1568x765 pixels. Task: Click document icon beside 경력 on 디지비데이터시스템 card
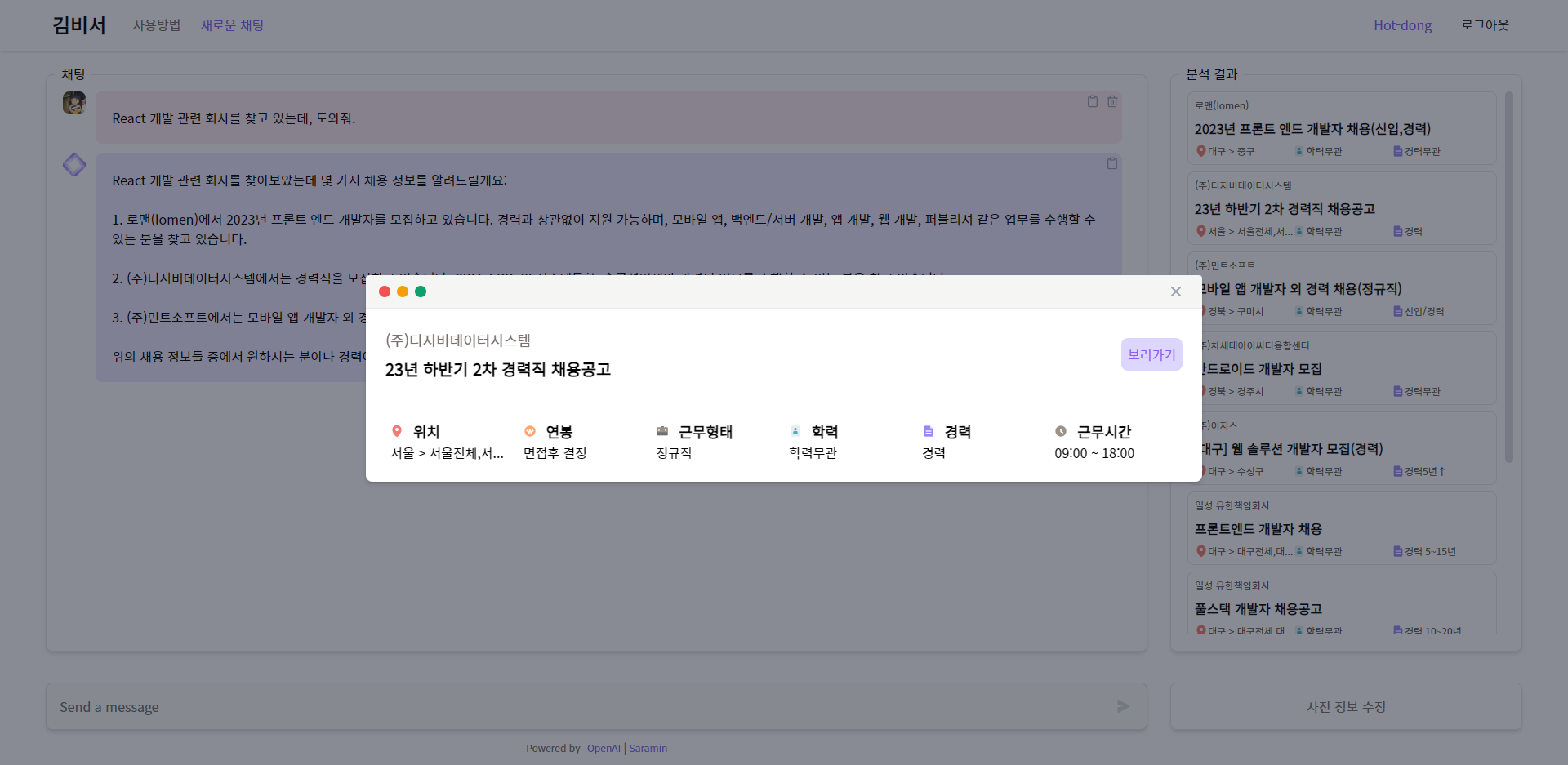(1398, 231)
